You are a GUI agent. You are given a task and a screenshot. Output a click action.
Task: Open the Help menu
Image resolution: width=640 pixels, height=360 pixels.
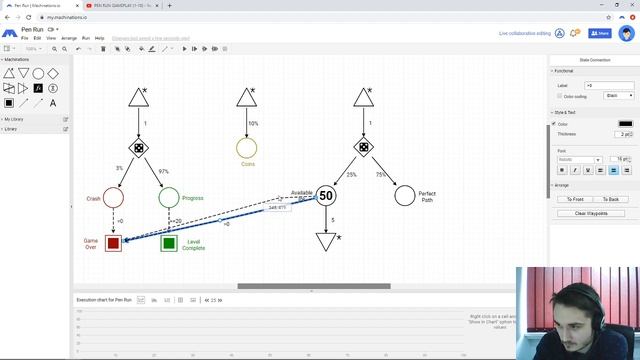[100, 38]
